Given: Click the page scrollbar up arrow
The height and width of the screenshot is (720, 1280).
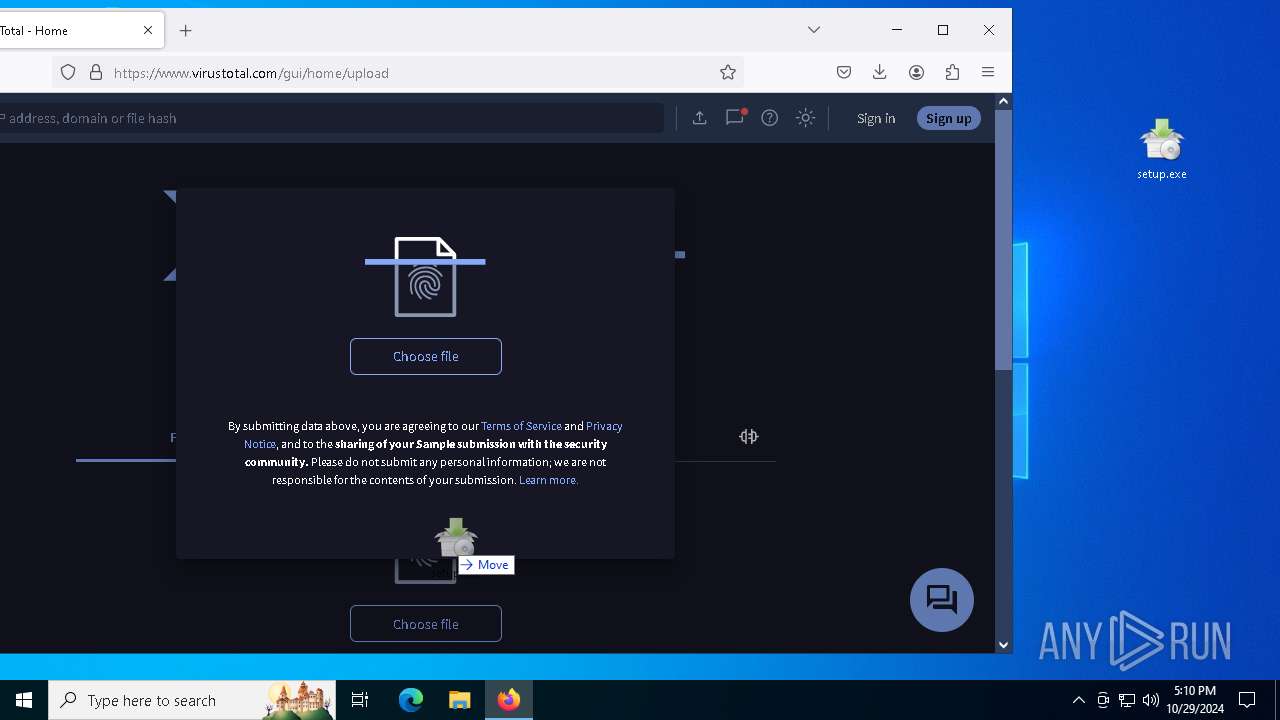Looking at the screenshot, I should pyautogui.click(x=1003, y=101).
